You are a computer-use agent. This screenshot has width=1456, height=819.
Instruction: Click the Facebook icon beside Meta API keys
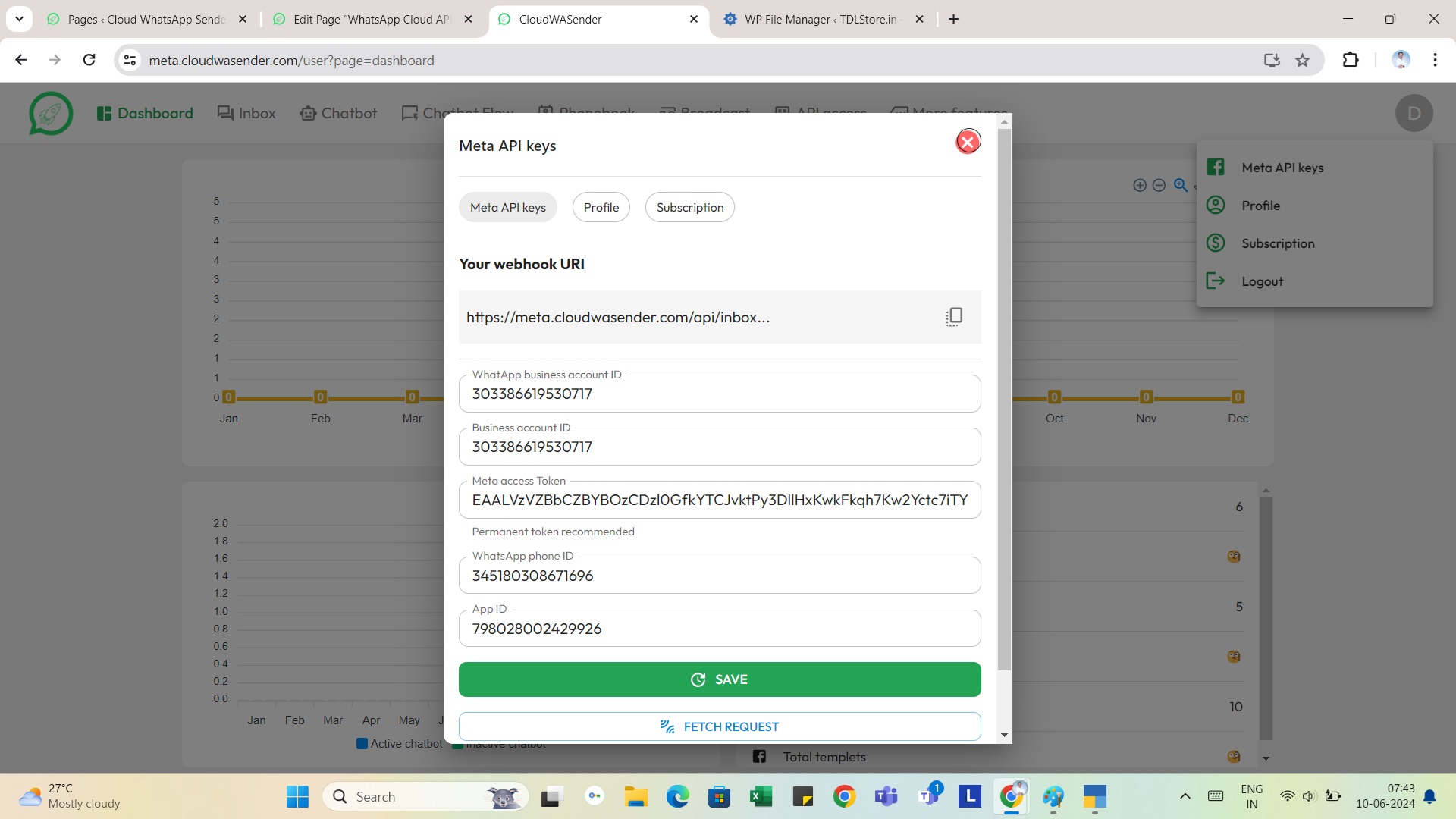point(1216,167)
